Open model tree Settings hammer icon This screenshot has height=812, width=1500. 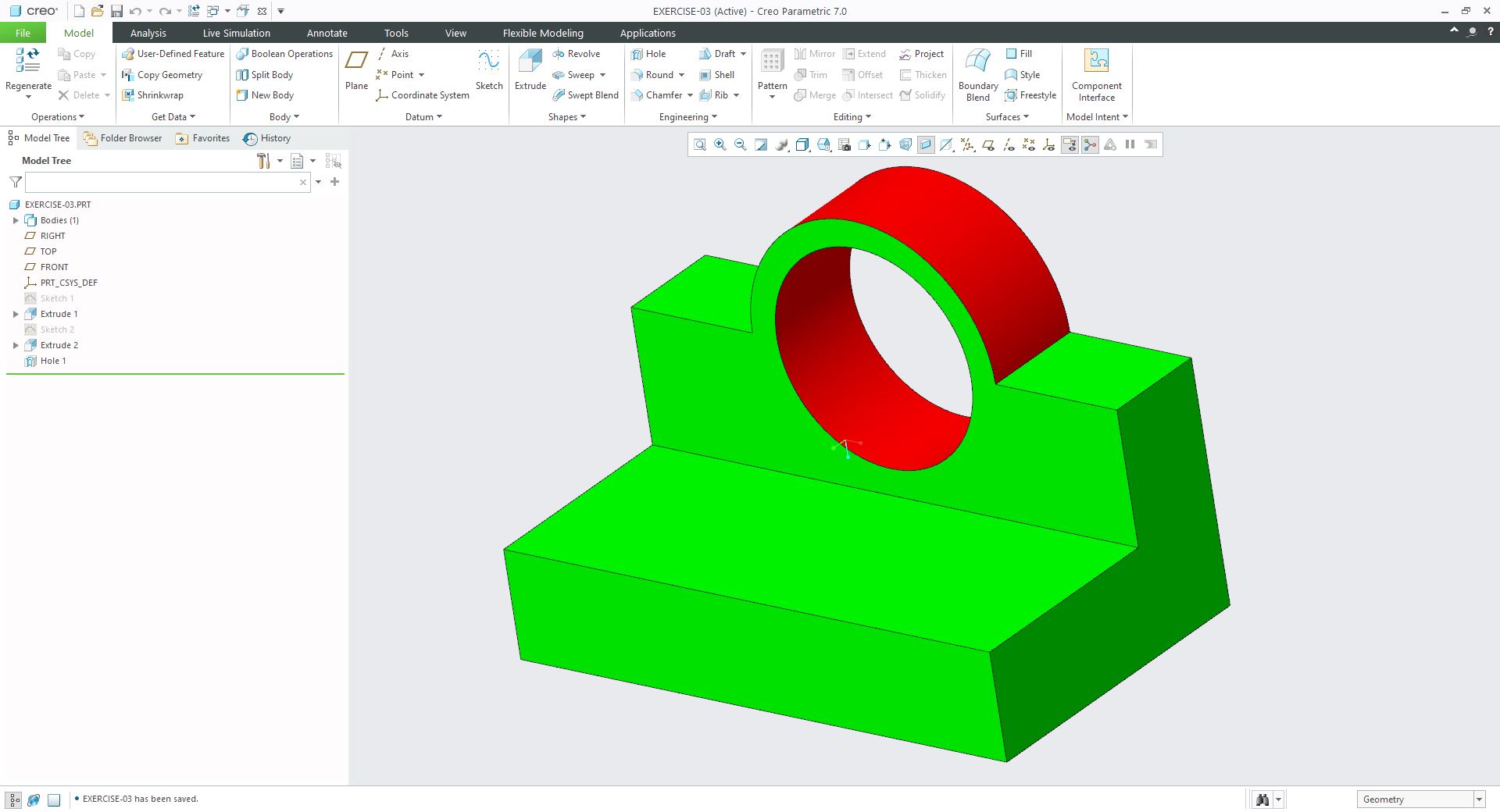(263, 161)
